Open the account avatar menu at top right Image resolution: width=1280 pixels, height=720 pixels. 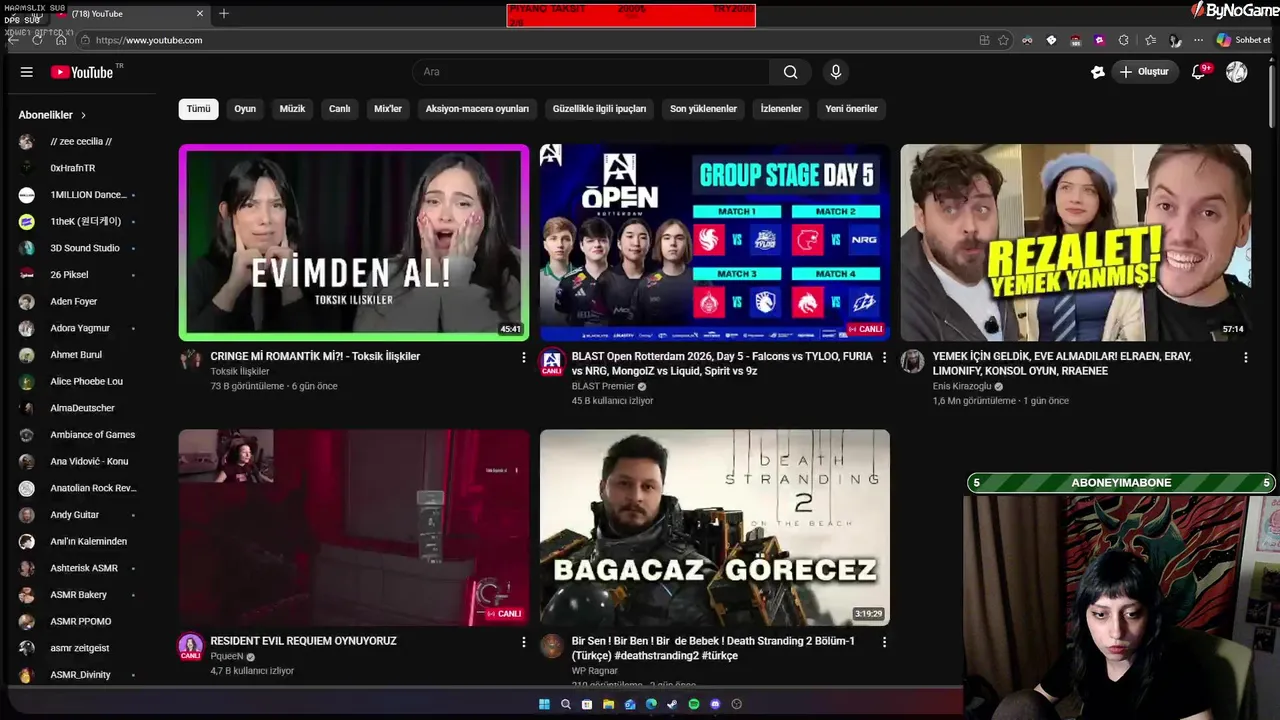pos(1237,72)
